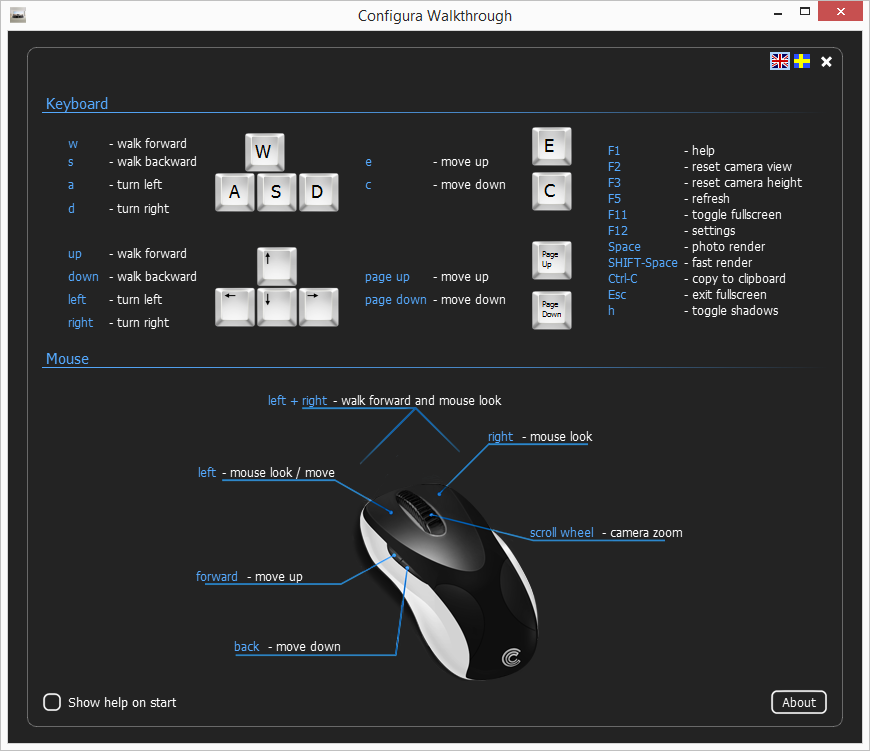870x751 pixels.
Task: Click the F11 shortcut label
Action: point(617,215)
